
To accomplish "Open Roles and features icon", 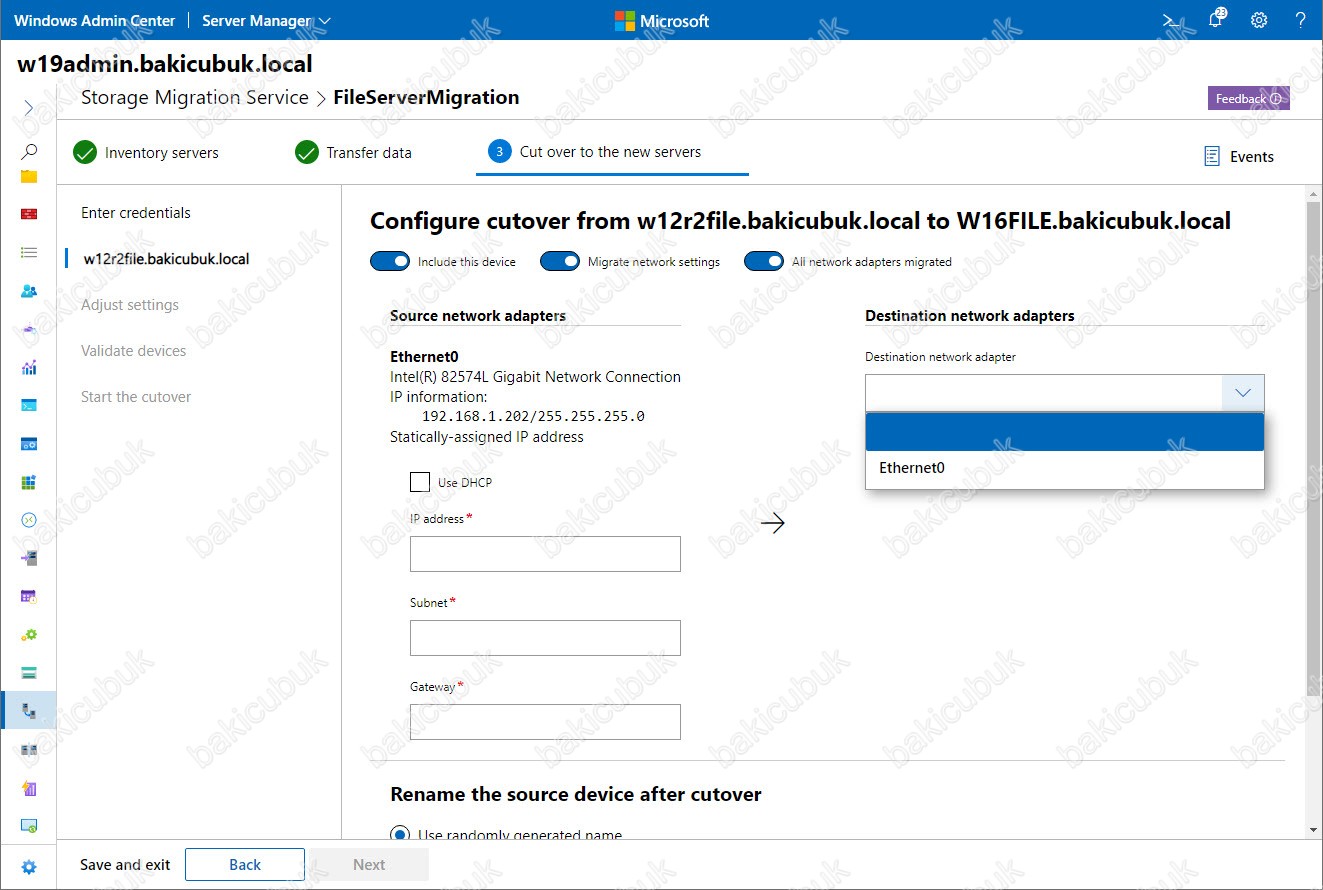I will [29, 558].
